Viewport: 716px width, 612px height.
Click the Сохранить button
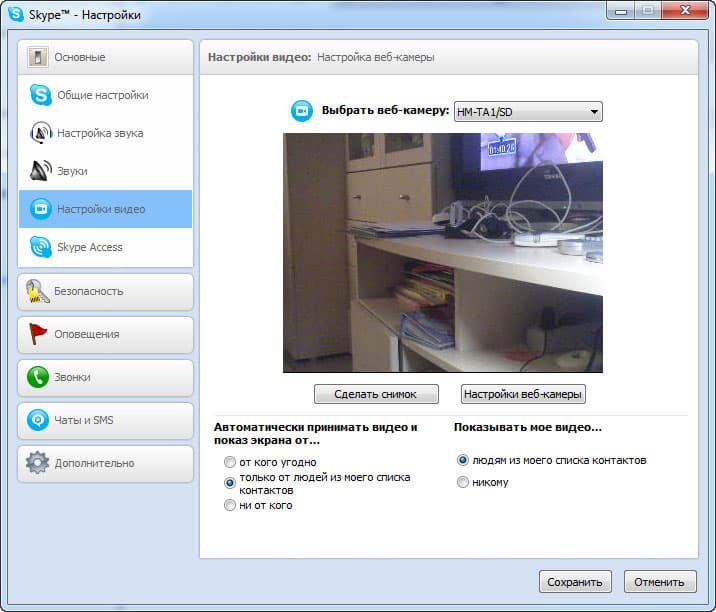click(x=575, y=582)
